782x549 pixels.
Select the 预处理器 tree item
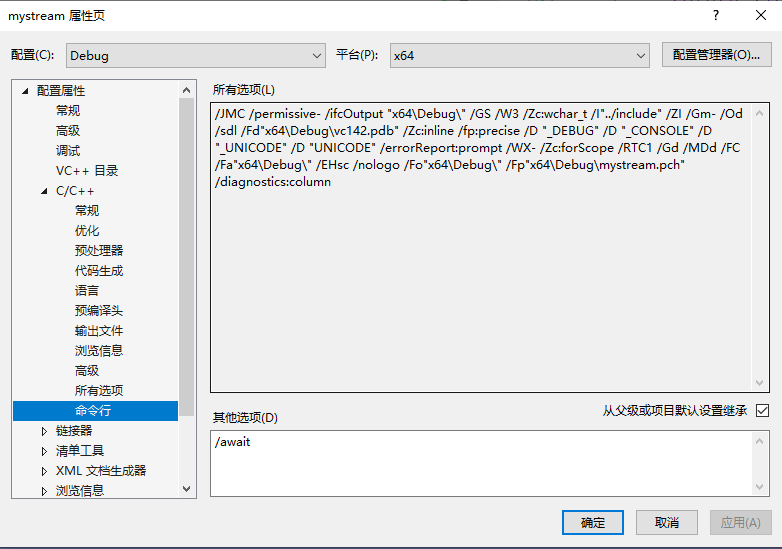click(x=99, y=250)
